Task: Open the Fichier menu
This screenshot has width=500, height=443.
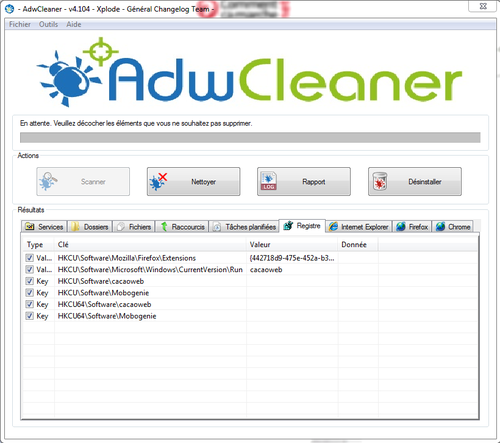Action: (20, 24)
